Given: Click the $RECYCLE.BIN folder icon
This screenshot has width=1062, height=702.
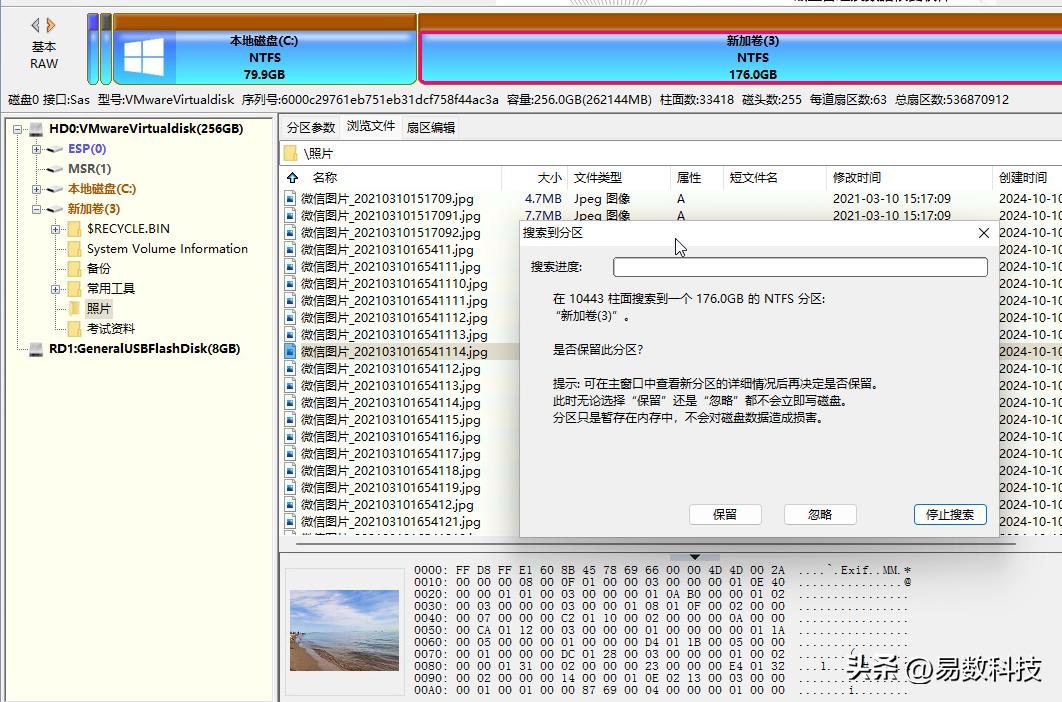Looking at the screenshot, I should [x=74, y=229].
